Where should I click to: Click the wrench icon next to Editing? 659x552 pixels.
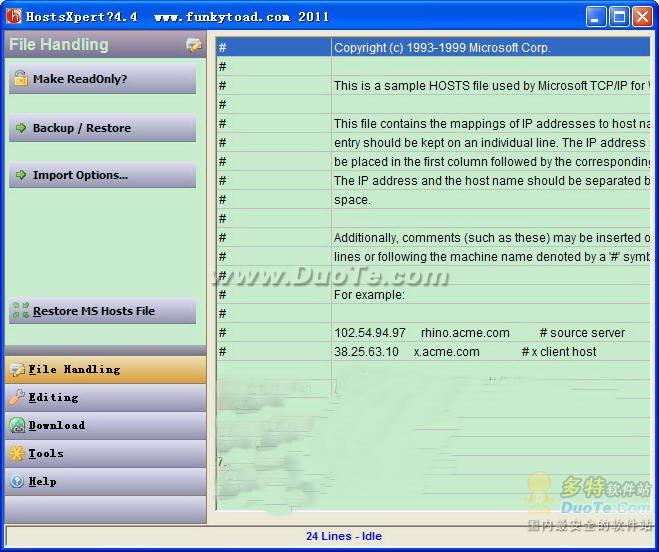click(x=17, y=397)
